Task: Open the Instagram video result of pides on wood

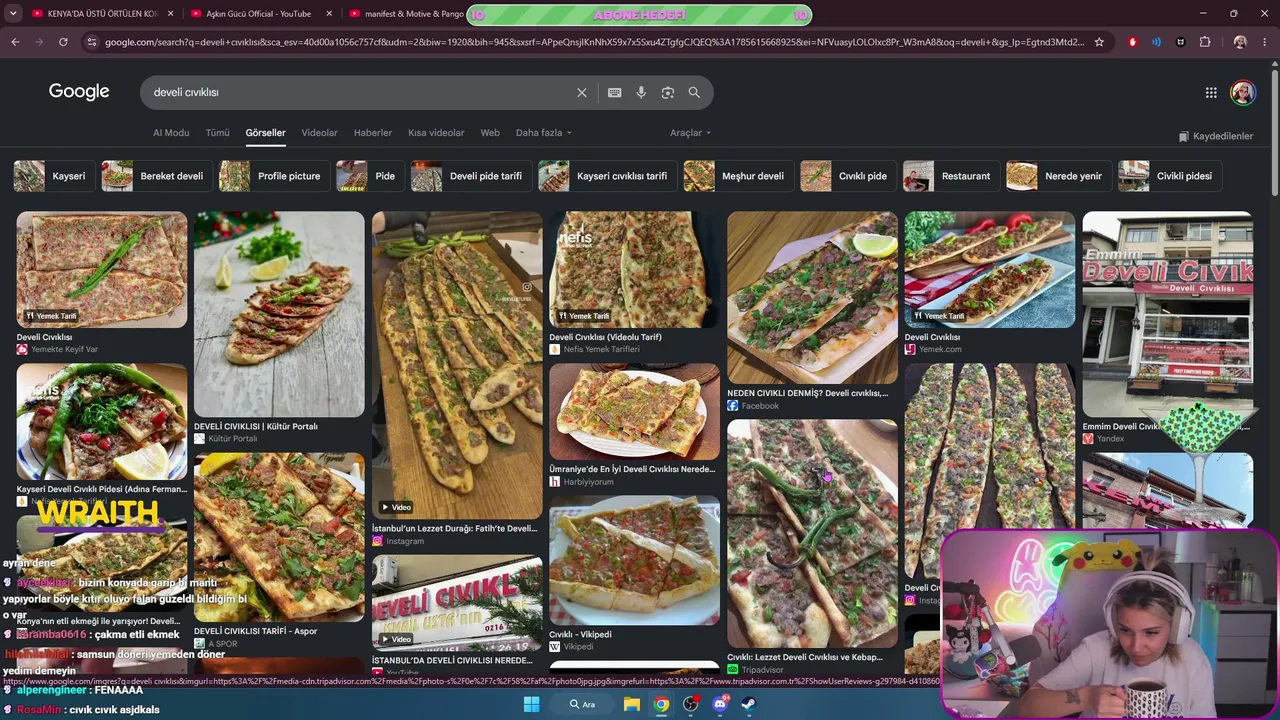Action: [457, 365]
